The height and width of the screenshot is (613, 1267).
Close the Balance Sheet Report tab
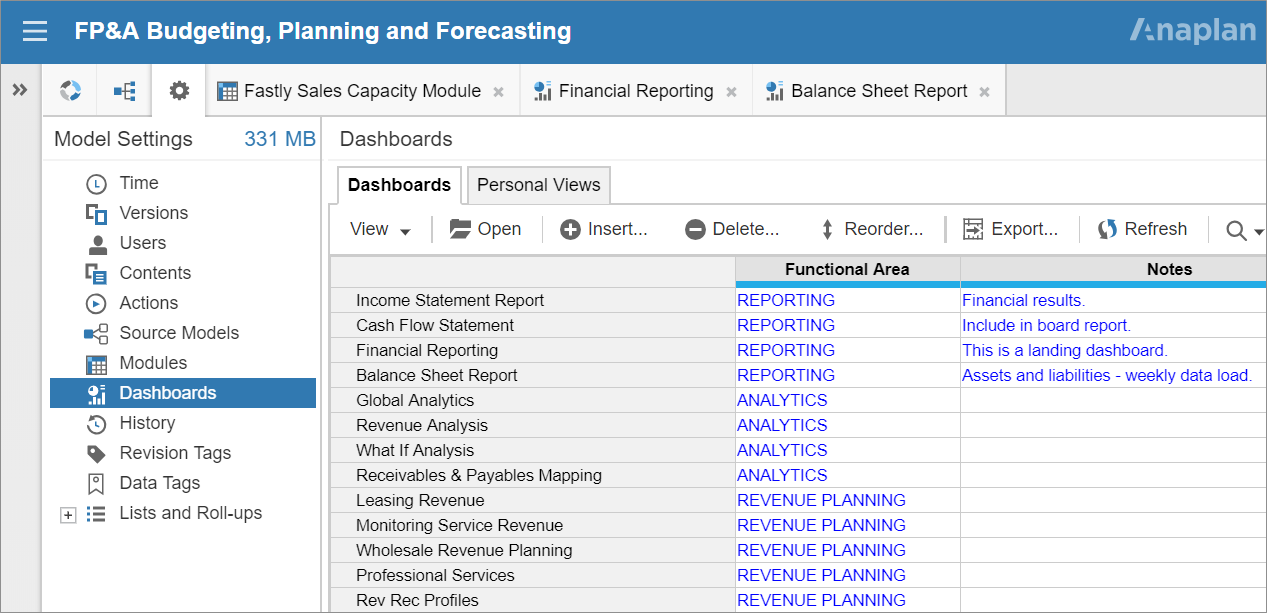click(x=984, y=92)
